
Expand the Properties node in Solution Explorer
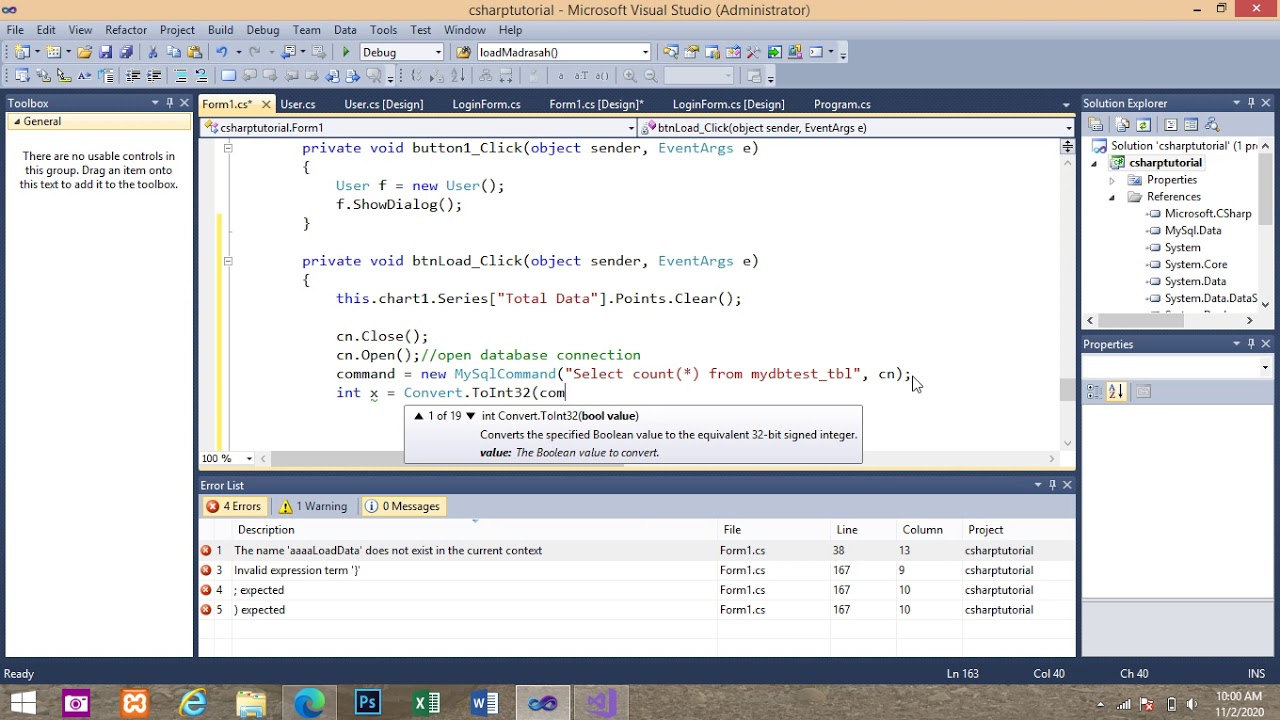point(1112,180)
